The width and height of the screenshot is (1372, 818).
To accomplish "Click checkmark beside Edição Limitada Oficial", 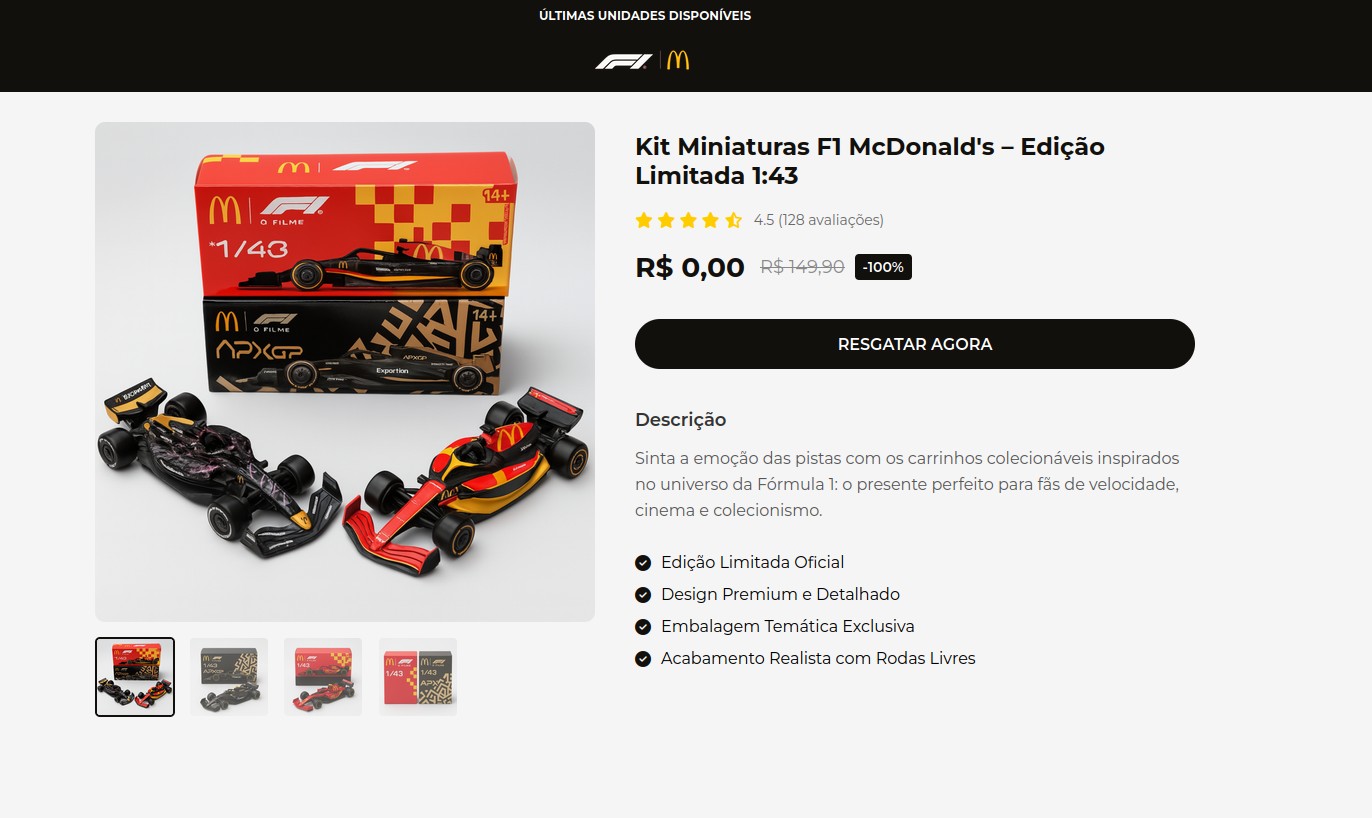I will click(x=643, y=563).
